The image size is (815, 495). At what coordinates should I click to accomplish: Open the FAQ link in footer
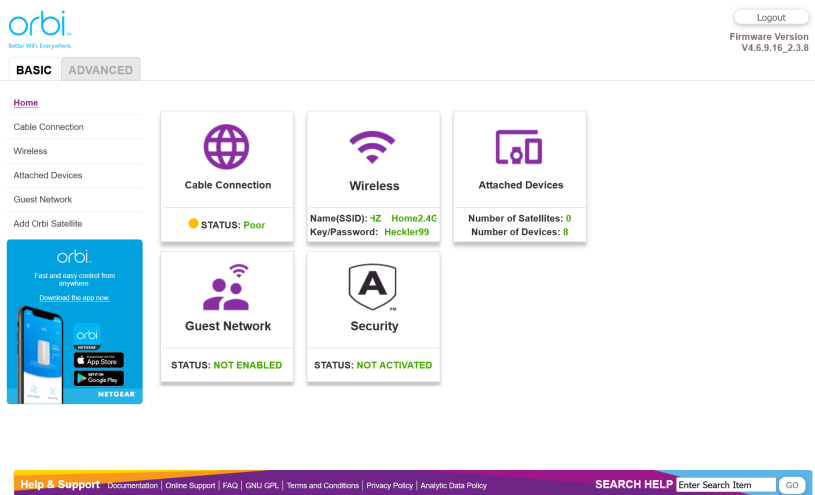230,485
